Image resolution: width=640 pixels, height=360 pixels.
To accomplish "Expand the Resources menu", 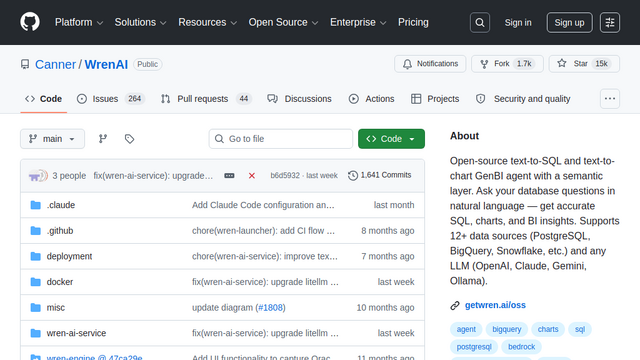I will click(207, 22).
